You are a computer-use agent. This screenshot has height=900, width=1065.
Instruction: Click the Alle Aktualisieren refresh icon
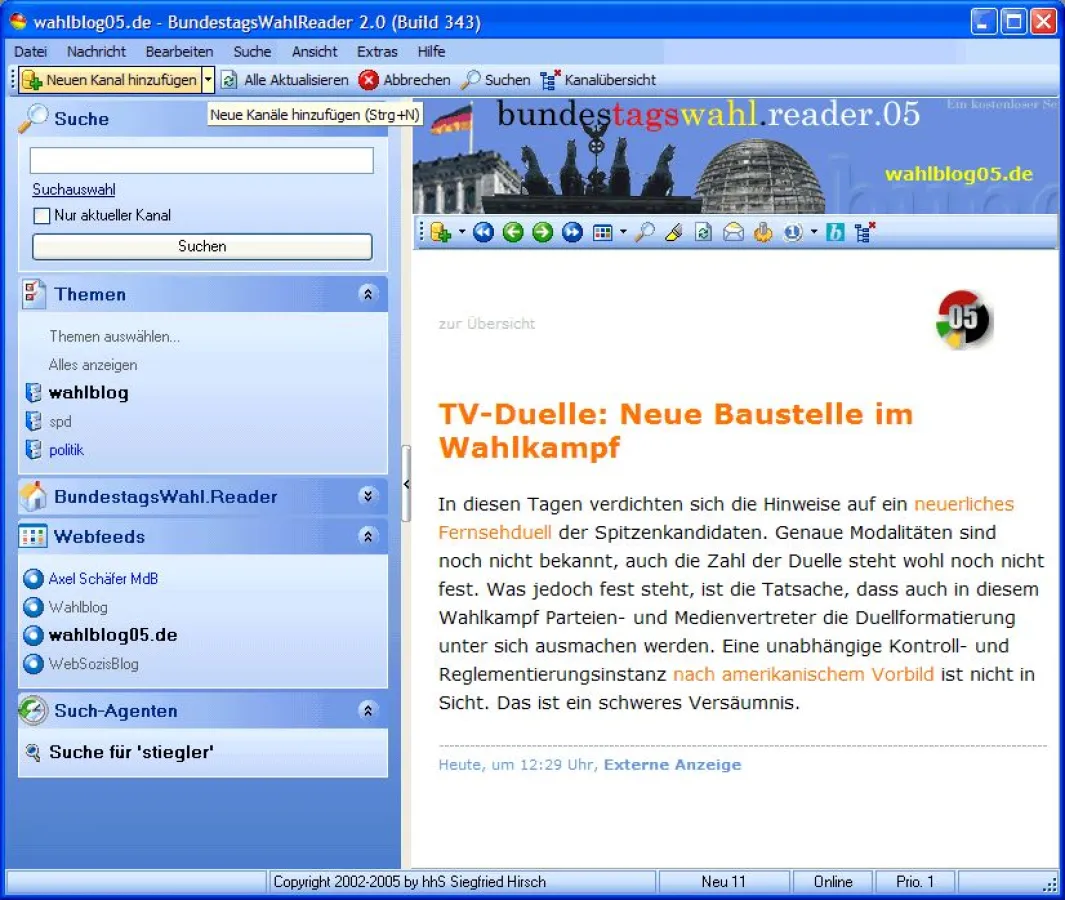(x=229, y=80)
